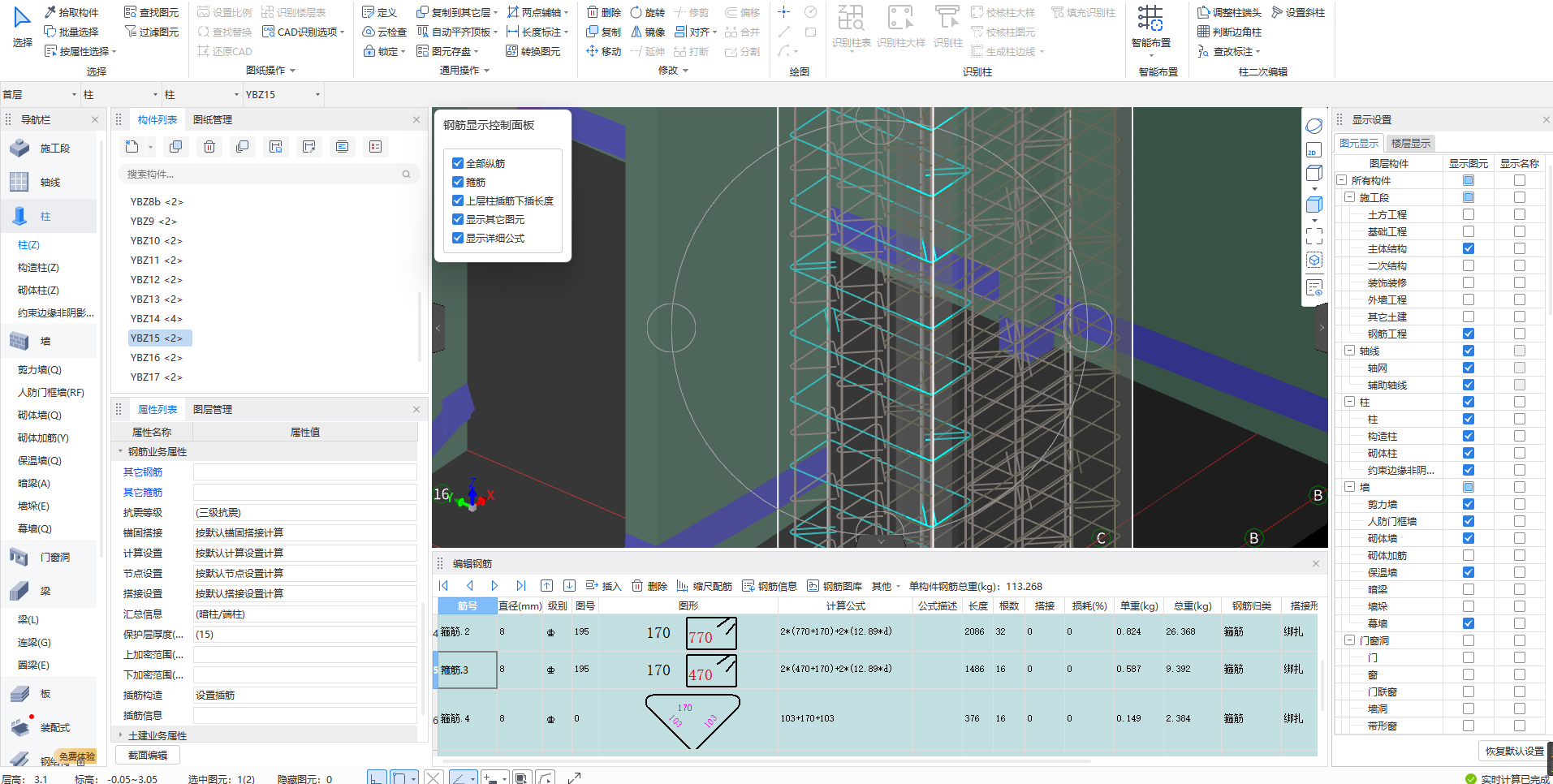Collapse the 轴线 tree node in 显示设置
The width and height of the screenshot is (1553, 784).
click(1349, 351)
